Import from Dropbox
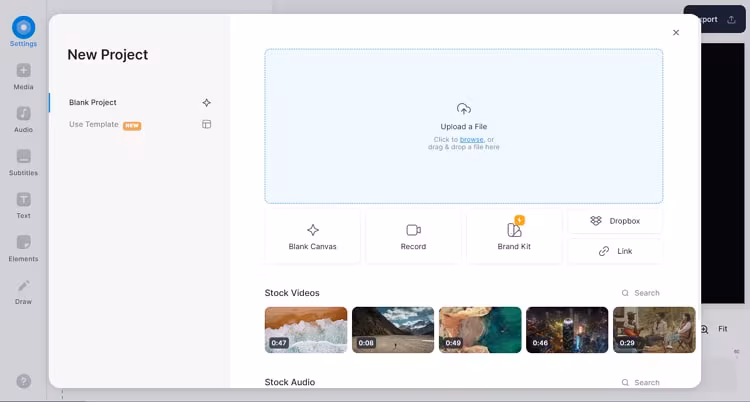This screenshot has height=402, width=750. click(x=615, y=221)
